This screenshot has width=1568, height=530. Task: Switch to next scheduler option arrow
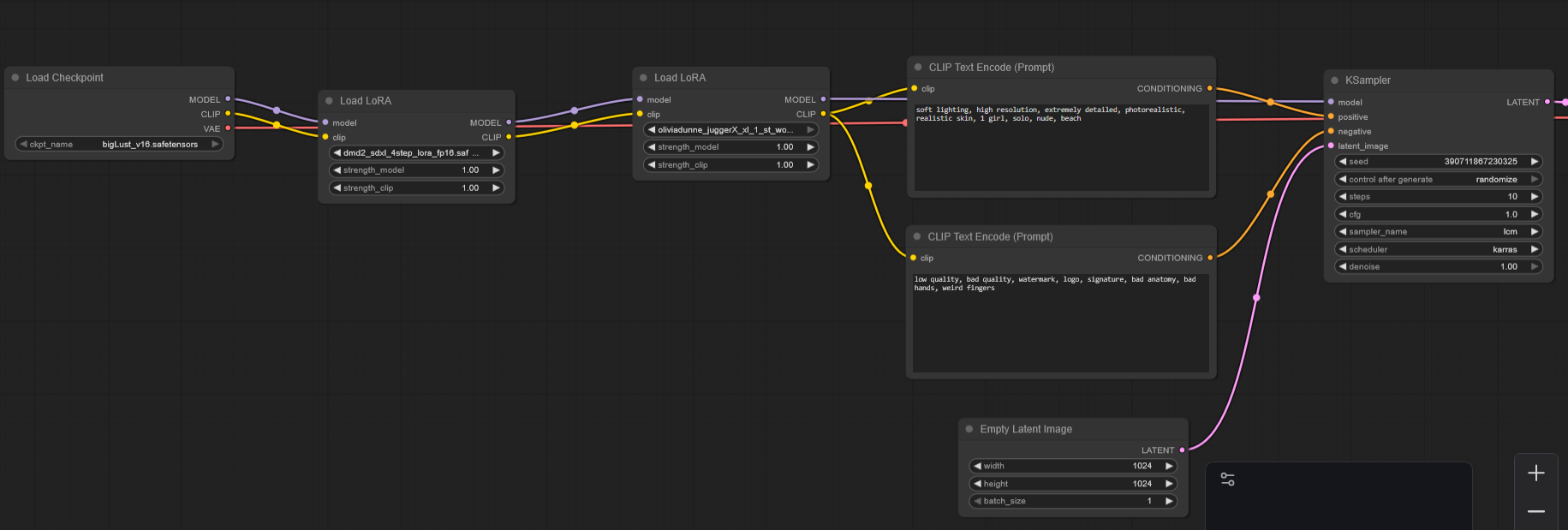click(1535, 249)
